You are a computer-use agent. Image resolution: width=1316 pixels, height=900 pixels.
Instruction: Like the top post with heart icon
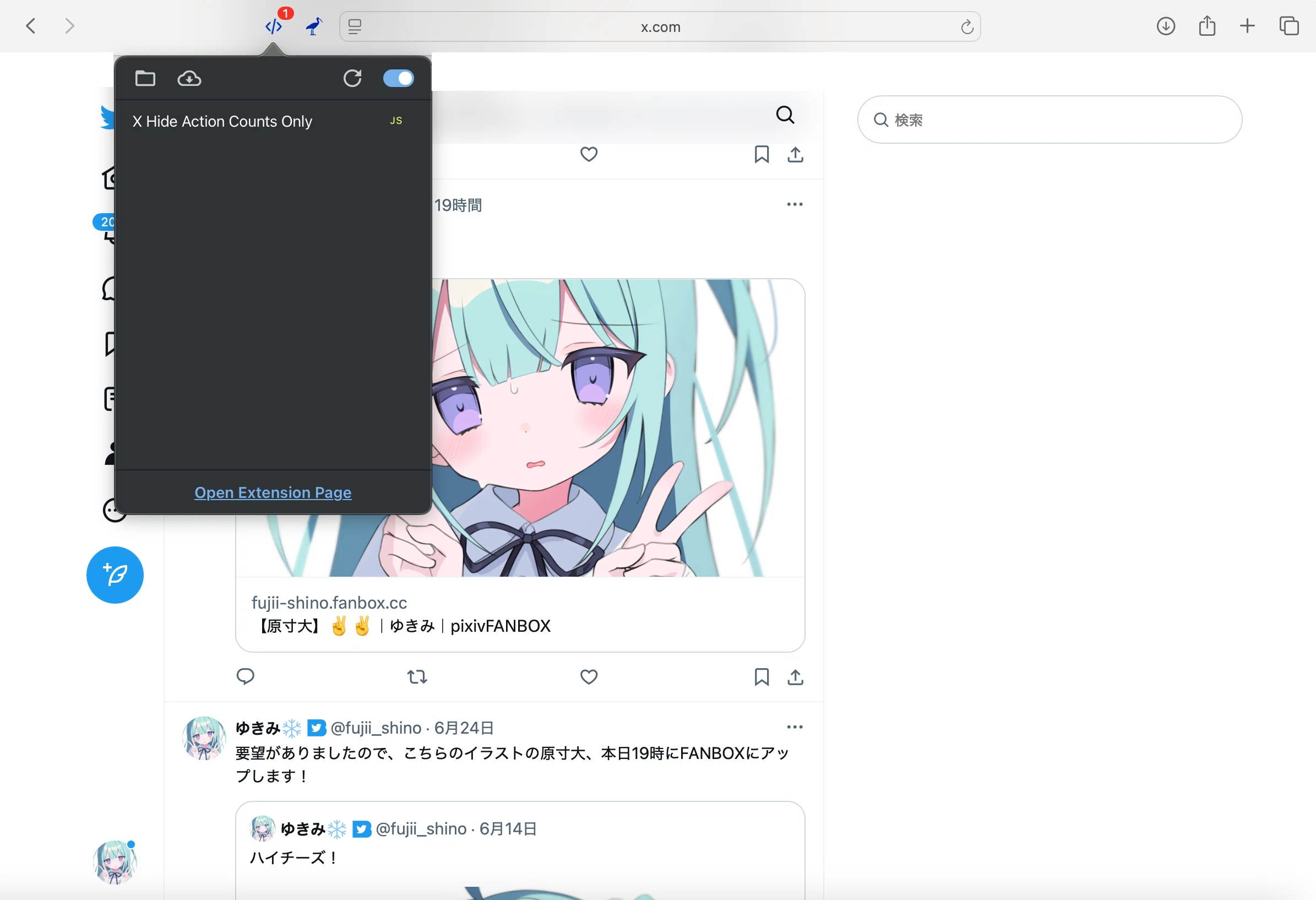pos(589,154)
